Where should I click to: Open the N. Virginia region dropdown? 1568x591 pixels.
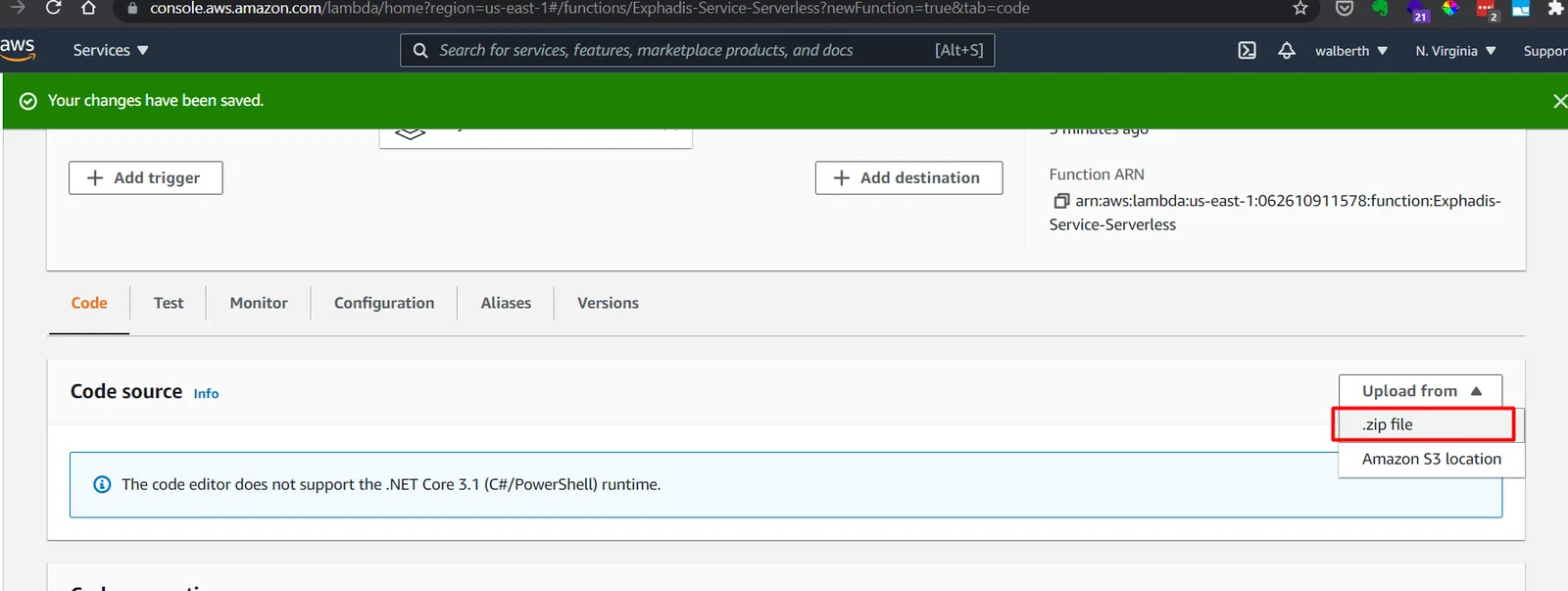pyautogui.click(x=1455, y=51)
